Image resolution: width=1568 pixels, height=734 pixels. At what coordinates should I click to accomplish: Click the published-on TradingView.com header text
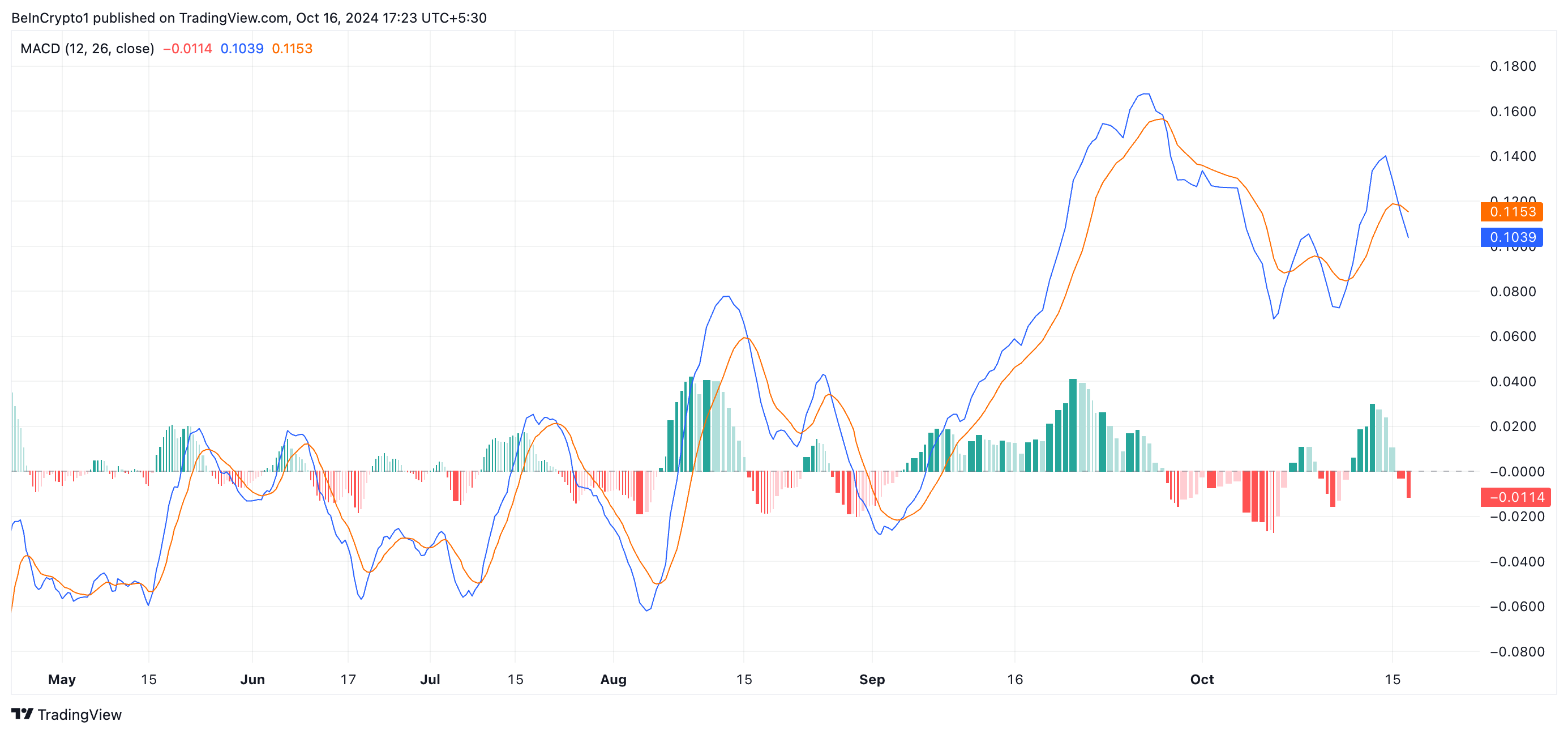(249, 18)
